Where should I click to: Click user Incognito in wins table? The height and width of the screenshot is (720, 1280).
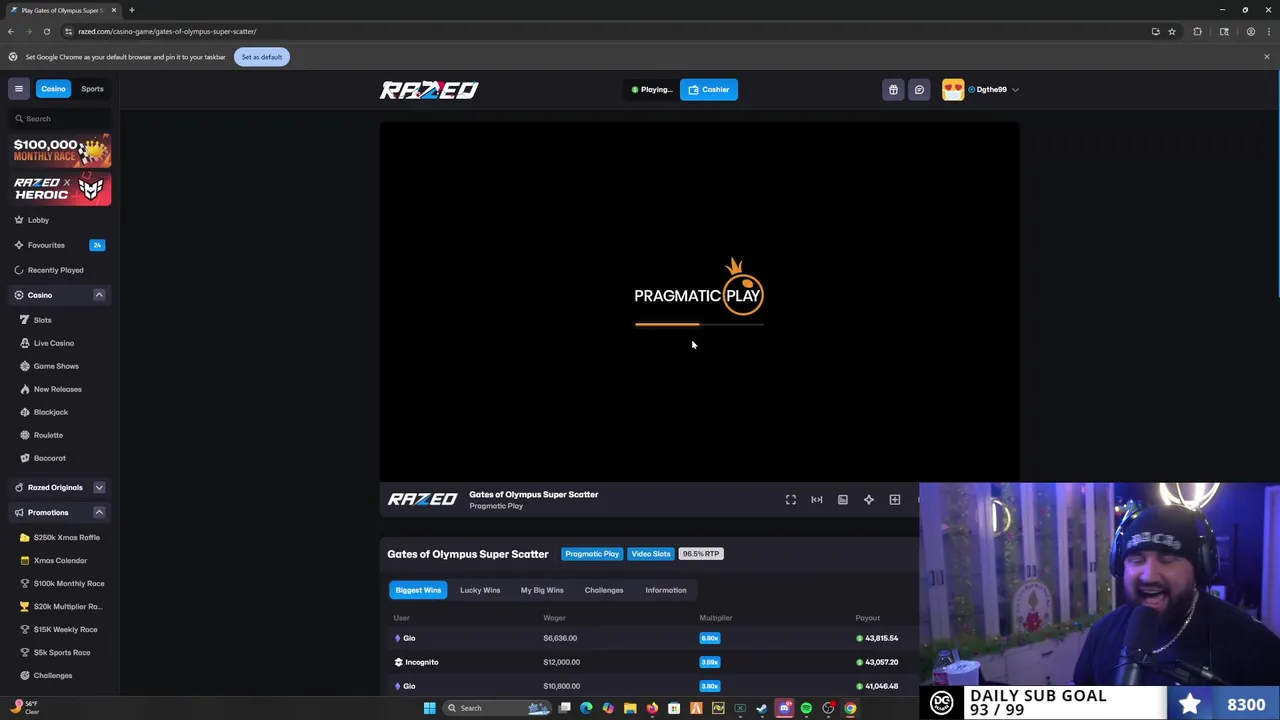[x=421, y=662]
